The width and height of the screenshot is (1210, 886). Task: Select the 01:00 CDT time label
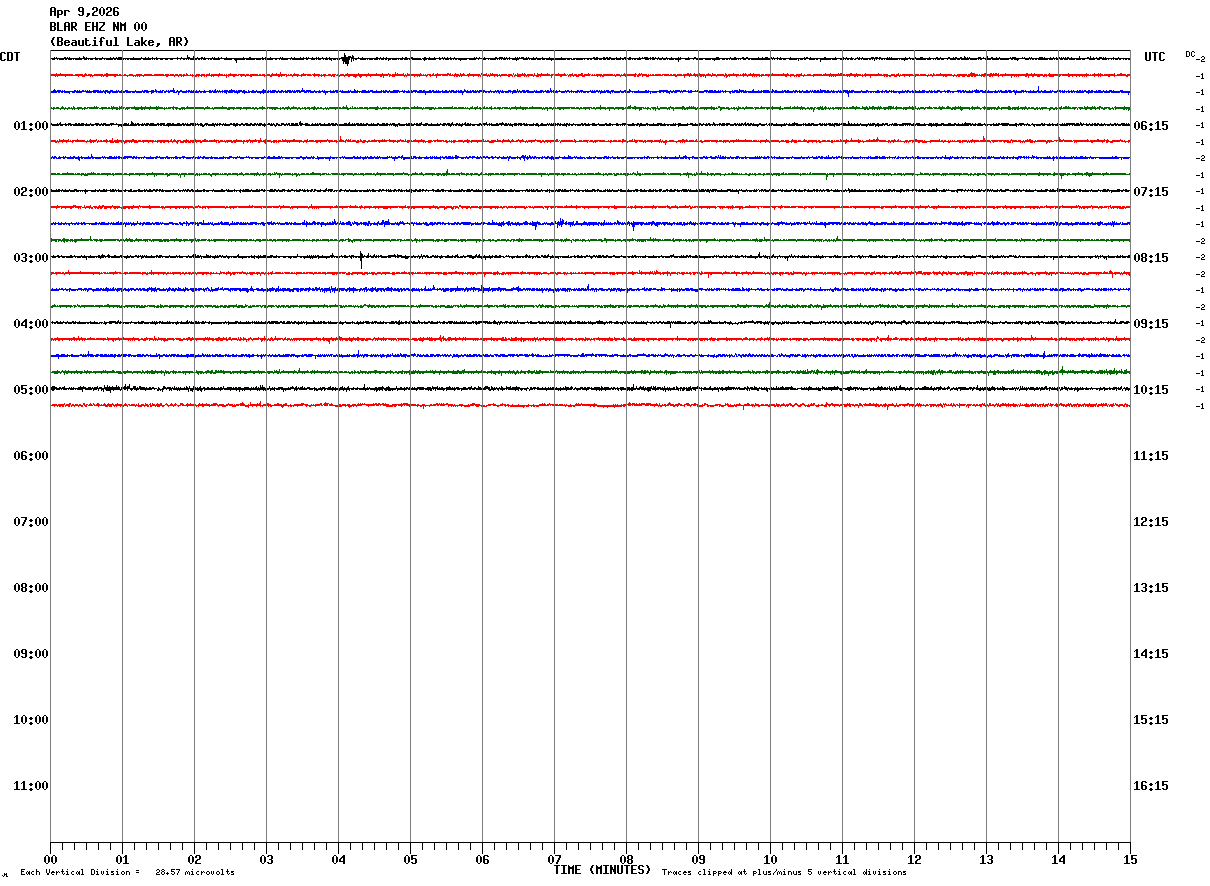tap(31, 126)
